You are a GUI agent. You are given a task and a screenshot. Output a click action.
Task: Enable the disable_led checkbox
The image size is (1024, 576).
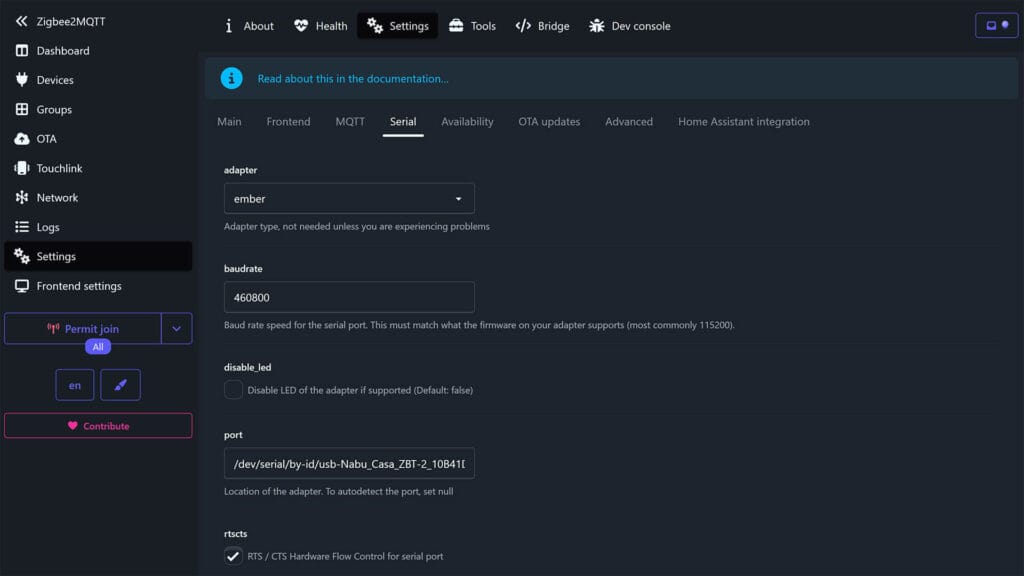pos(231,390)
